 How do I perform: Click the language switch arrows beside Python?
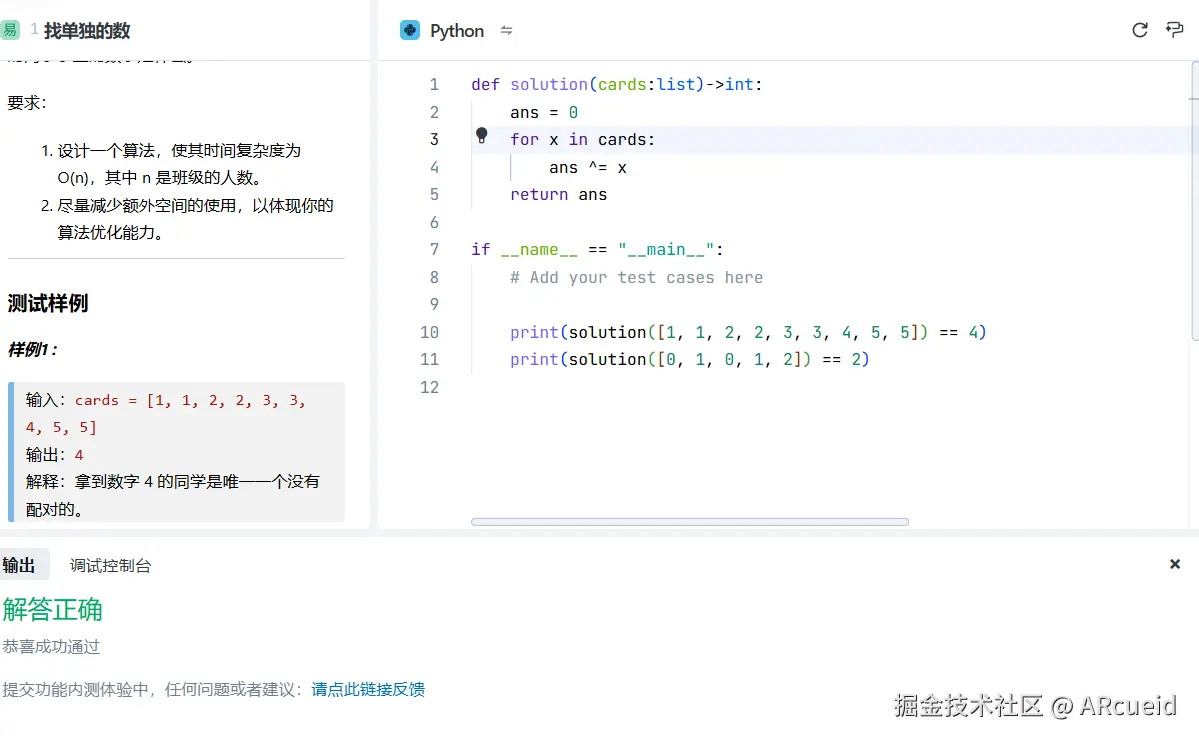coord(506,30)
